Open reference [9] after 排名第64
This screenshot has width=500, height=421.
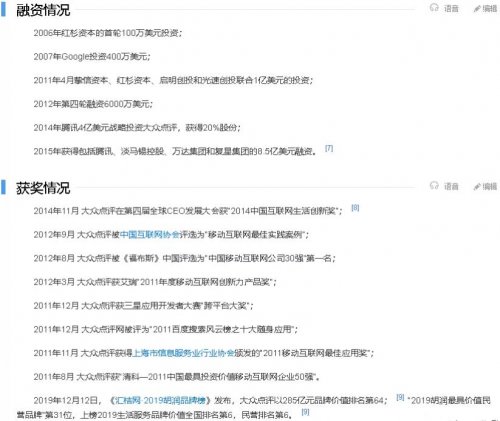tap(400, 397)
